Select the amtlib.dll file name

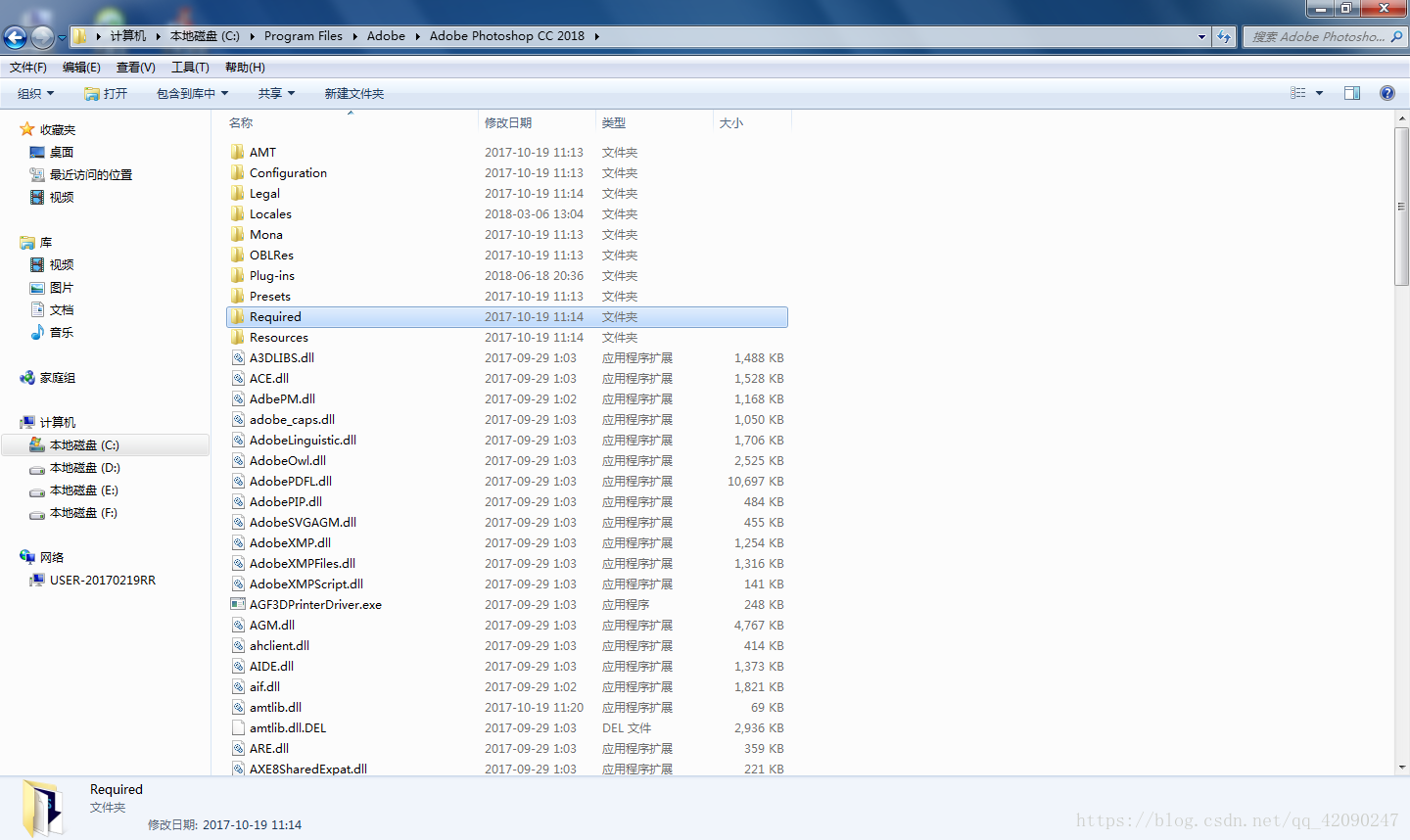coord(275,707)
